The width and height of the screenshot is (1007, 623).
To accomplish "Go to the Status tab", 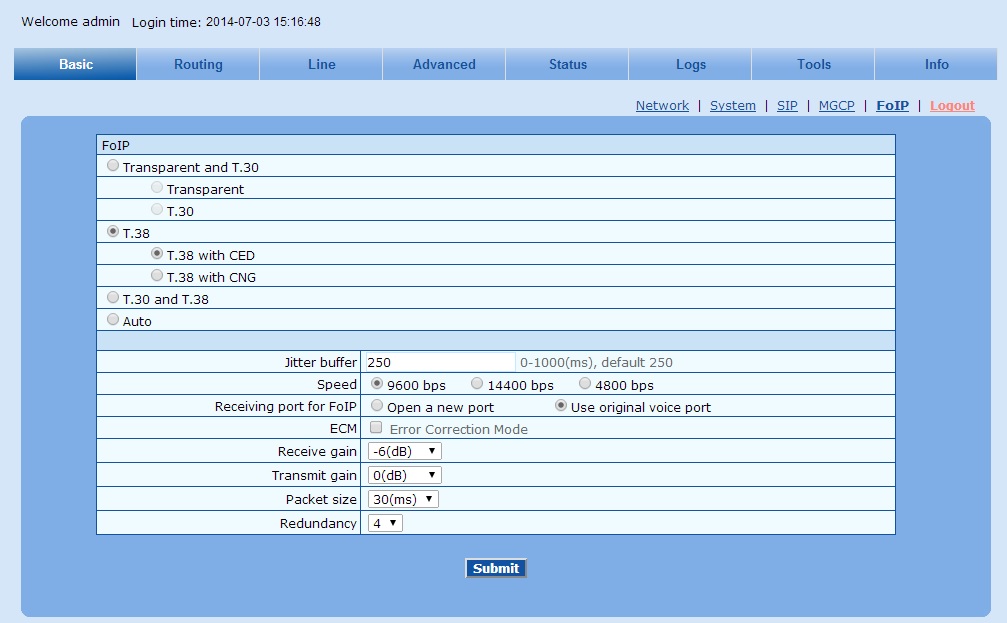I will click(x=568, y=64).
